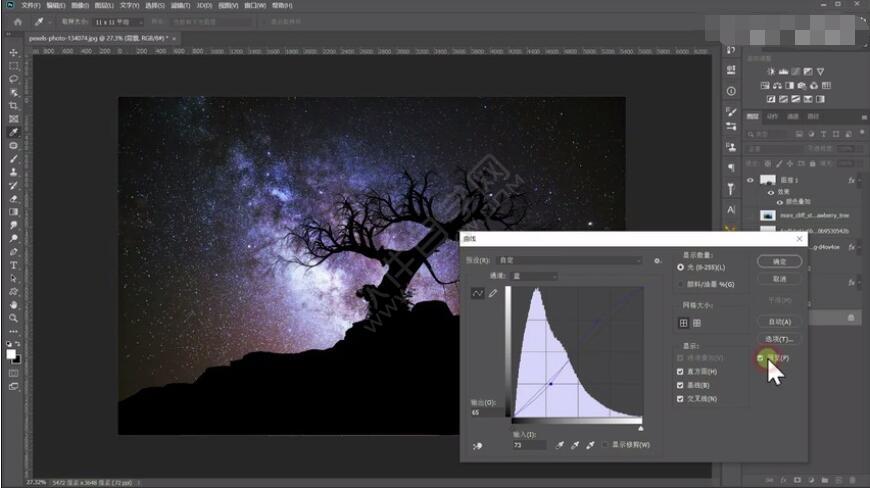
Task: Select the Eyedropper tool in the left toolbar
Action: coord(14,132)
